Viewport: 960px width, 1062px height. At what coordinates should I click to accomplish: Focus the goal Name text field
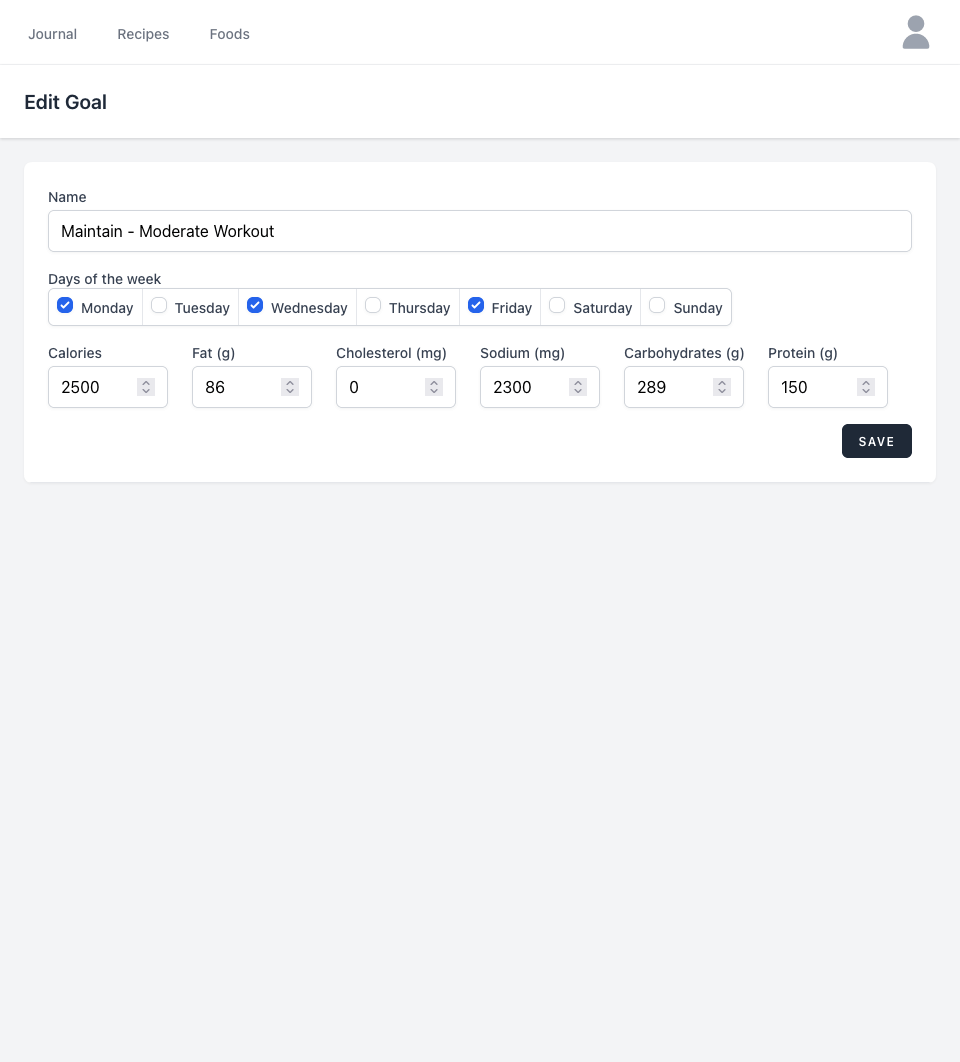pyautogui.click(x=480, y=231)
